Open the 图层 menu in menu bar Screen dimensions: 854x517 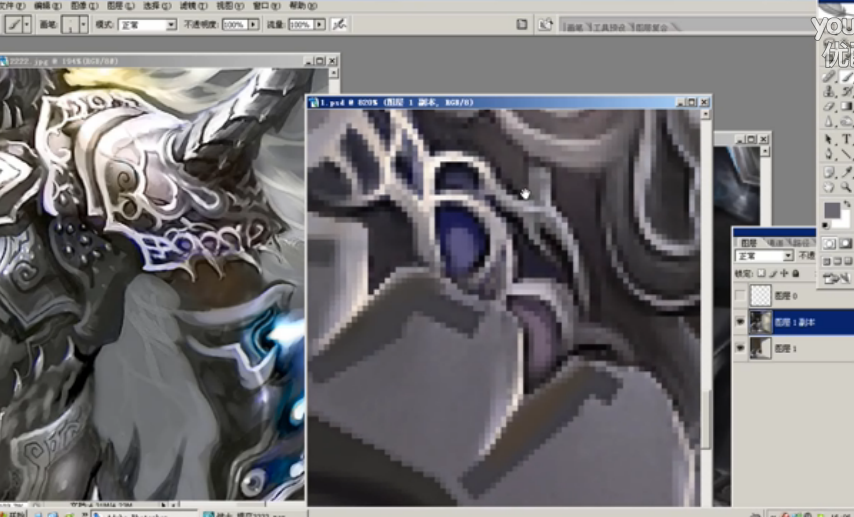121,5
